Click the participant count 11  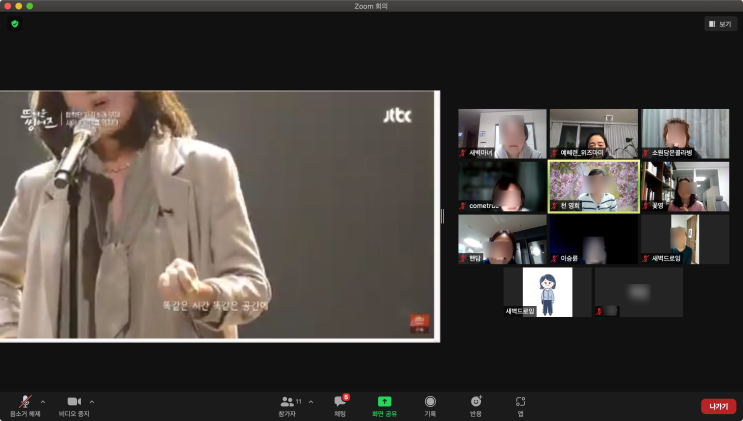point(299,402)
